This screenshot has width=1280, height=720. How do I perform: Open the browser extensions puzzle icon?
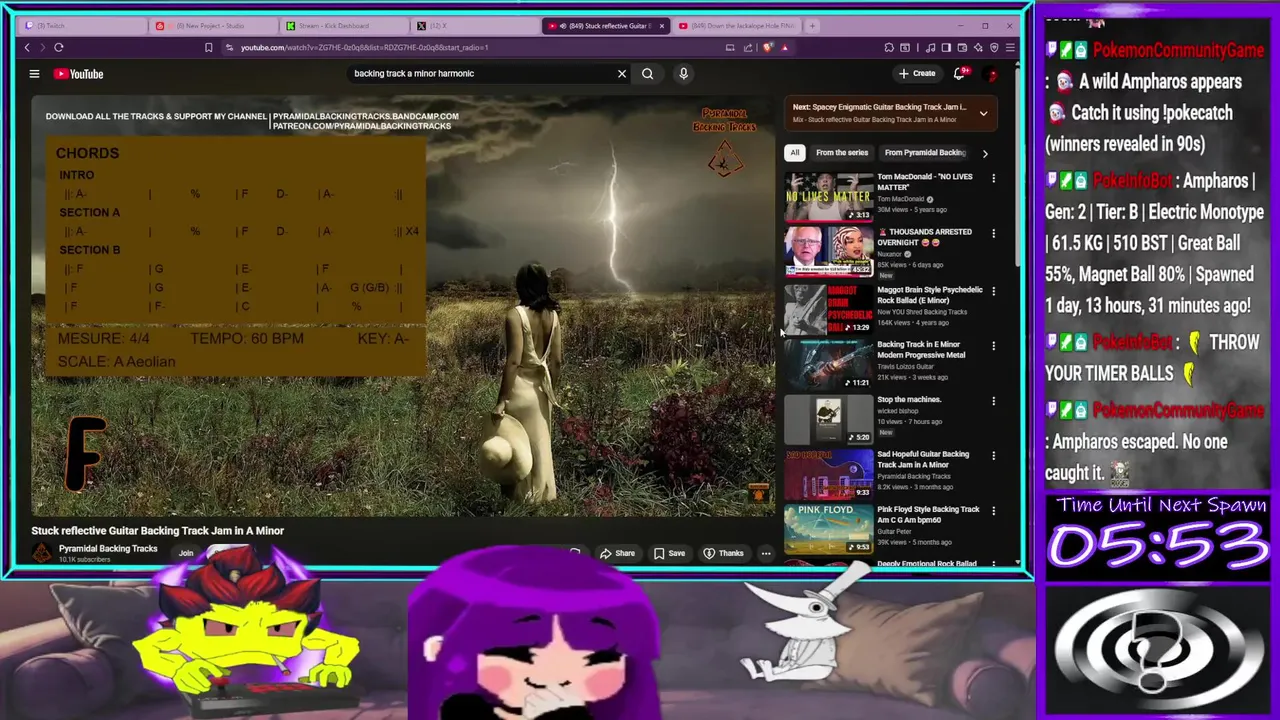point(889,47)
